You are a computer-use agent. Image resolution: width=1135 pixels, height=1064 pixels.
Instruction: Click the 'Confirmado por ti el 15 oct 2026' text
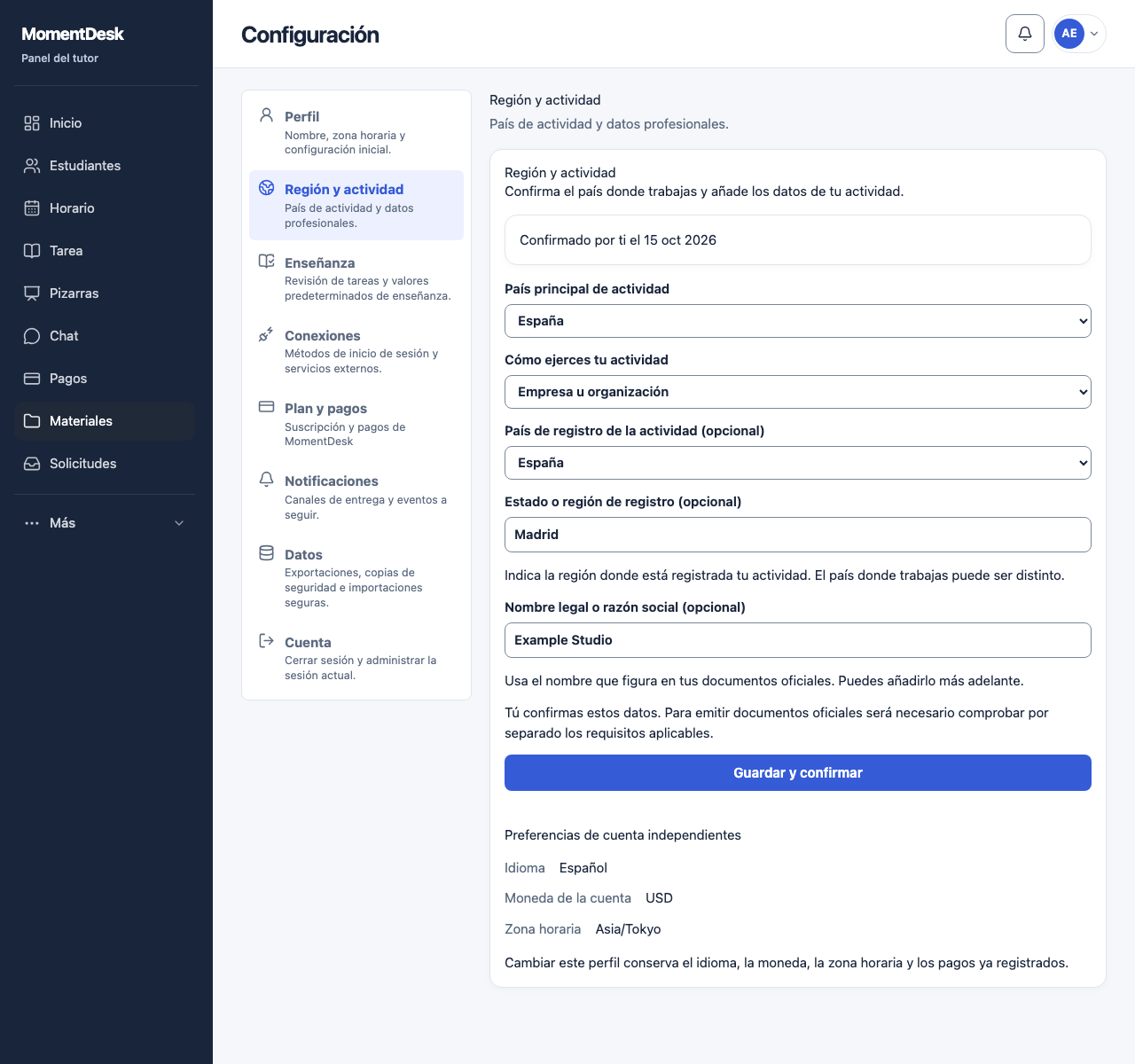pos(618,240)
